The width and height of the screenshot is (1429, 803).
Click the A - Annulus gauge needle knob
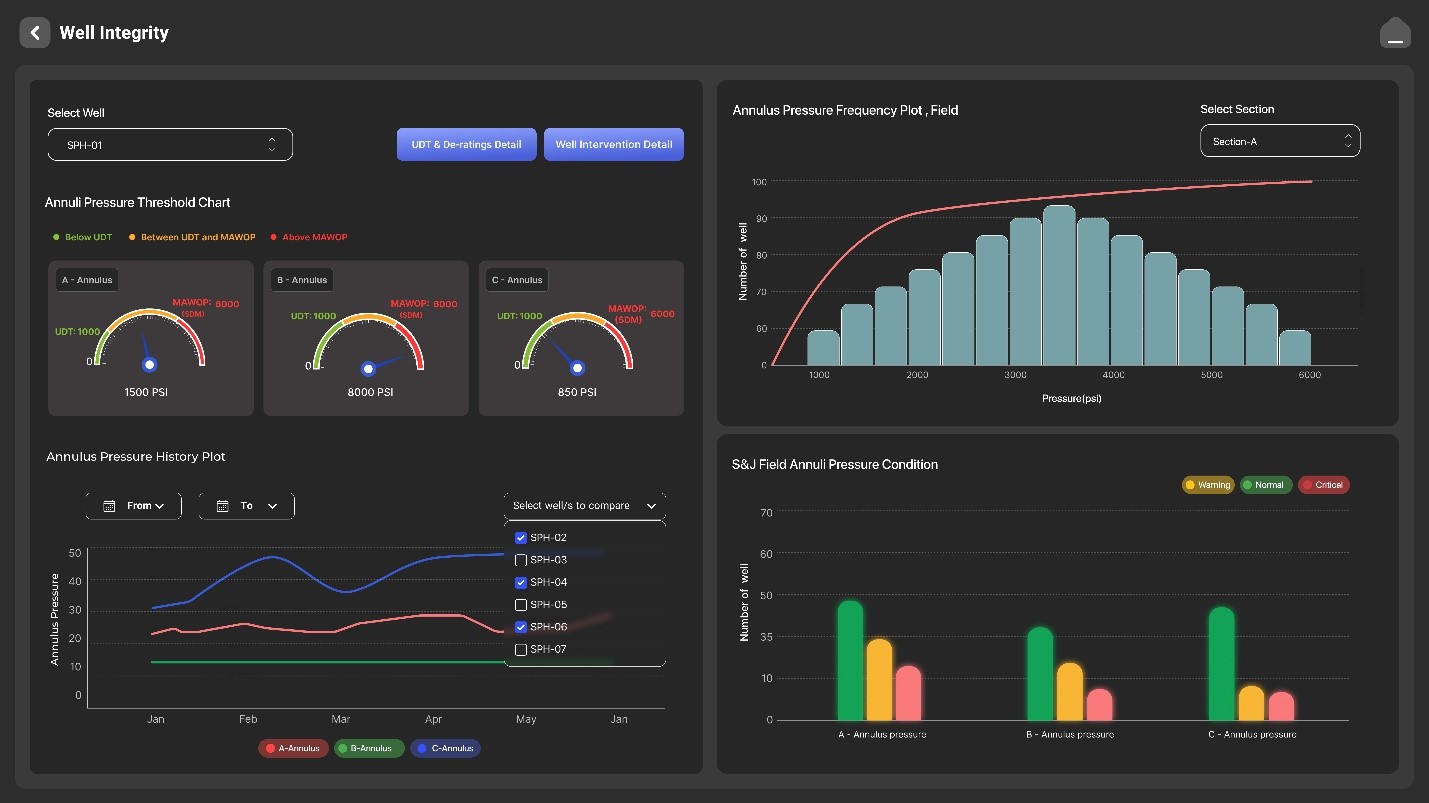150,366
